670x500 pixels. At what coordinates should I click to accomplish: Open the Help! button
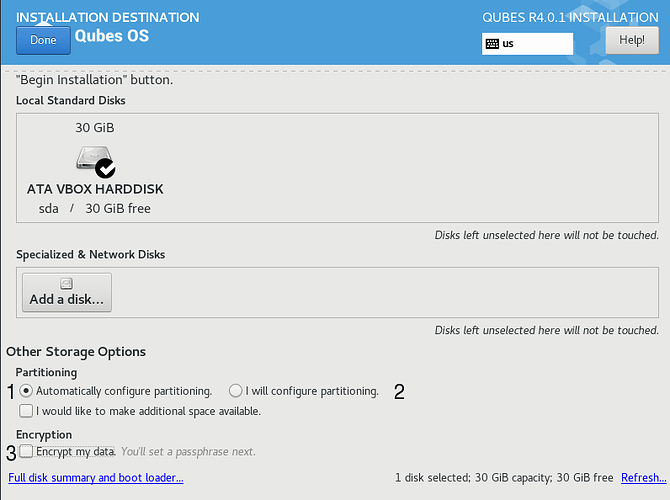[x=632, y=40]
